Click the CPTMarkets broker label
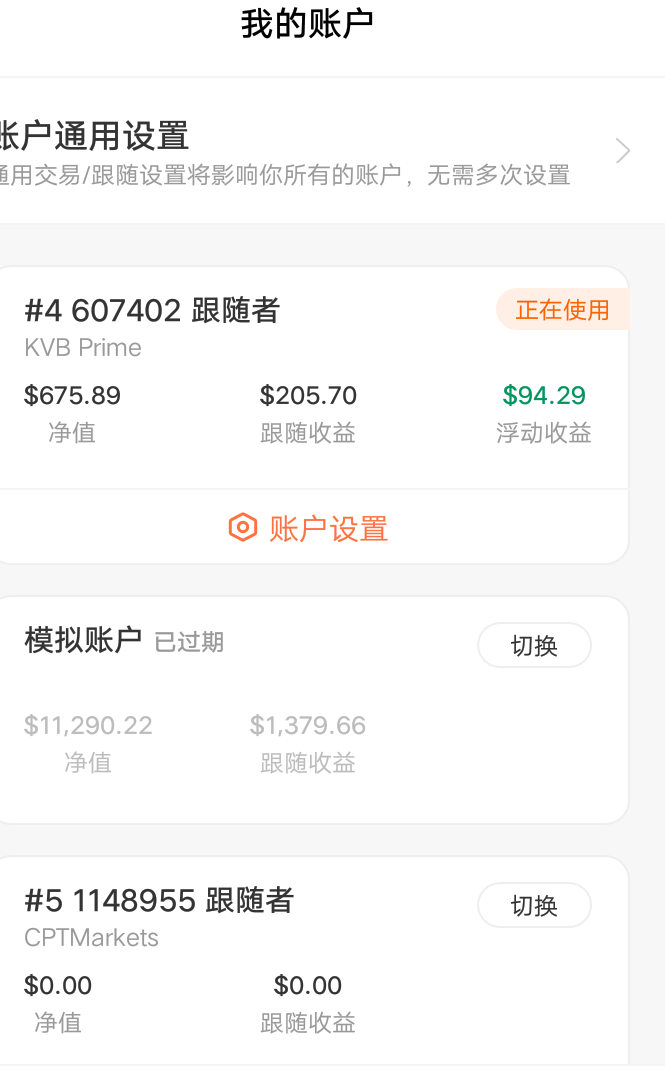Image resolution: width=665 pixels, height=1076 pixels. pos(91,938)
